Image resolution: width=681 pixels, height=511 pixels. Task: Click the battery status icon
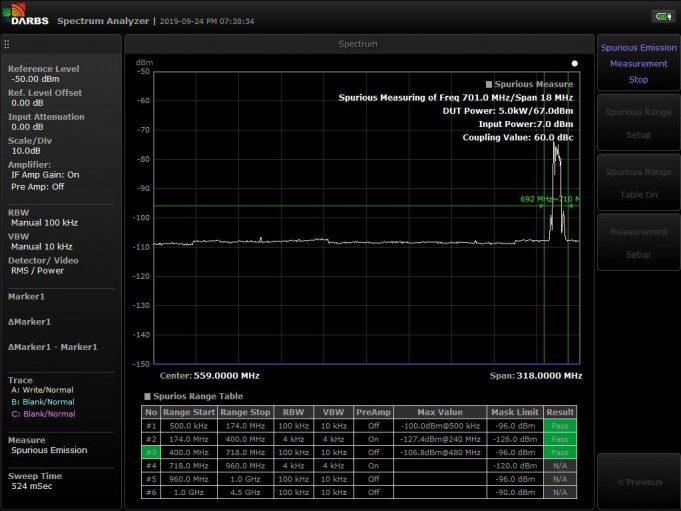pyautogui.click(x=662, y=16)
